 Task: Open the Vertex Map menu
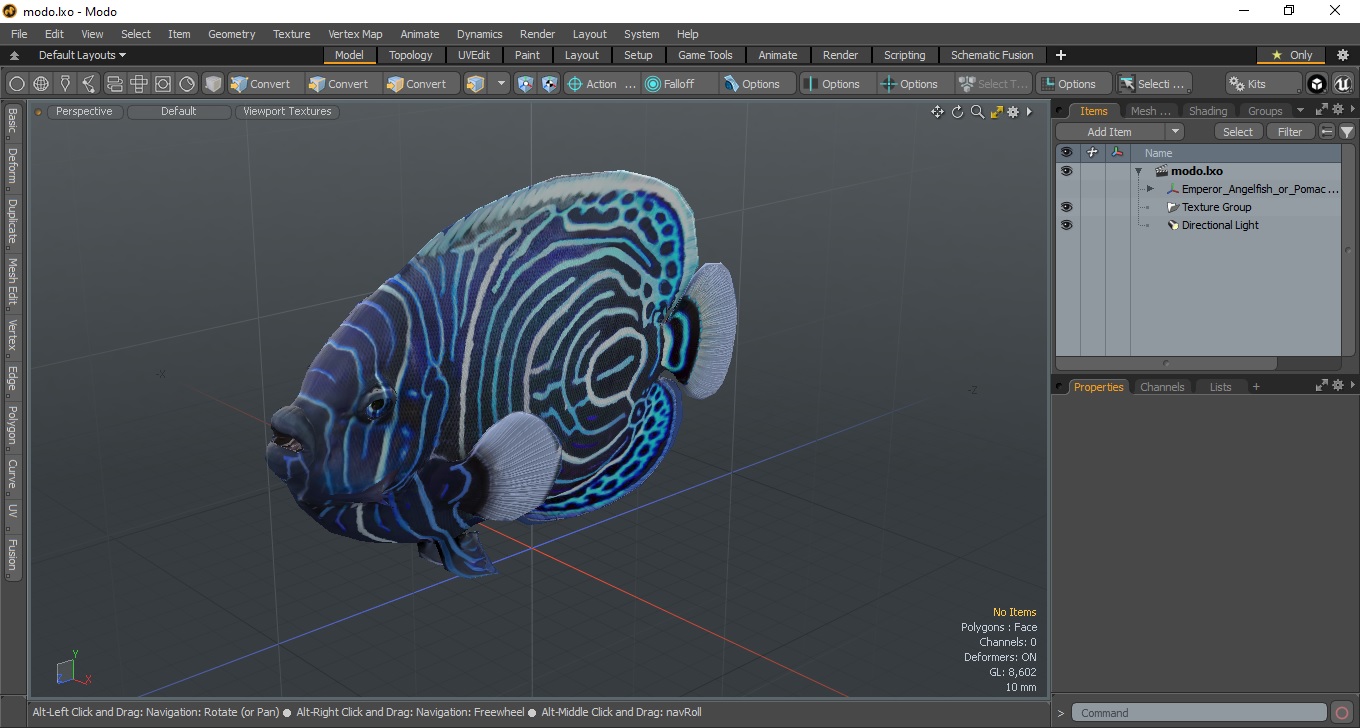click(355, 34)
